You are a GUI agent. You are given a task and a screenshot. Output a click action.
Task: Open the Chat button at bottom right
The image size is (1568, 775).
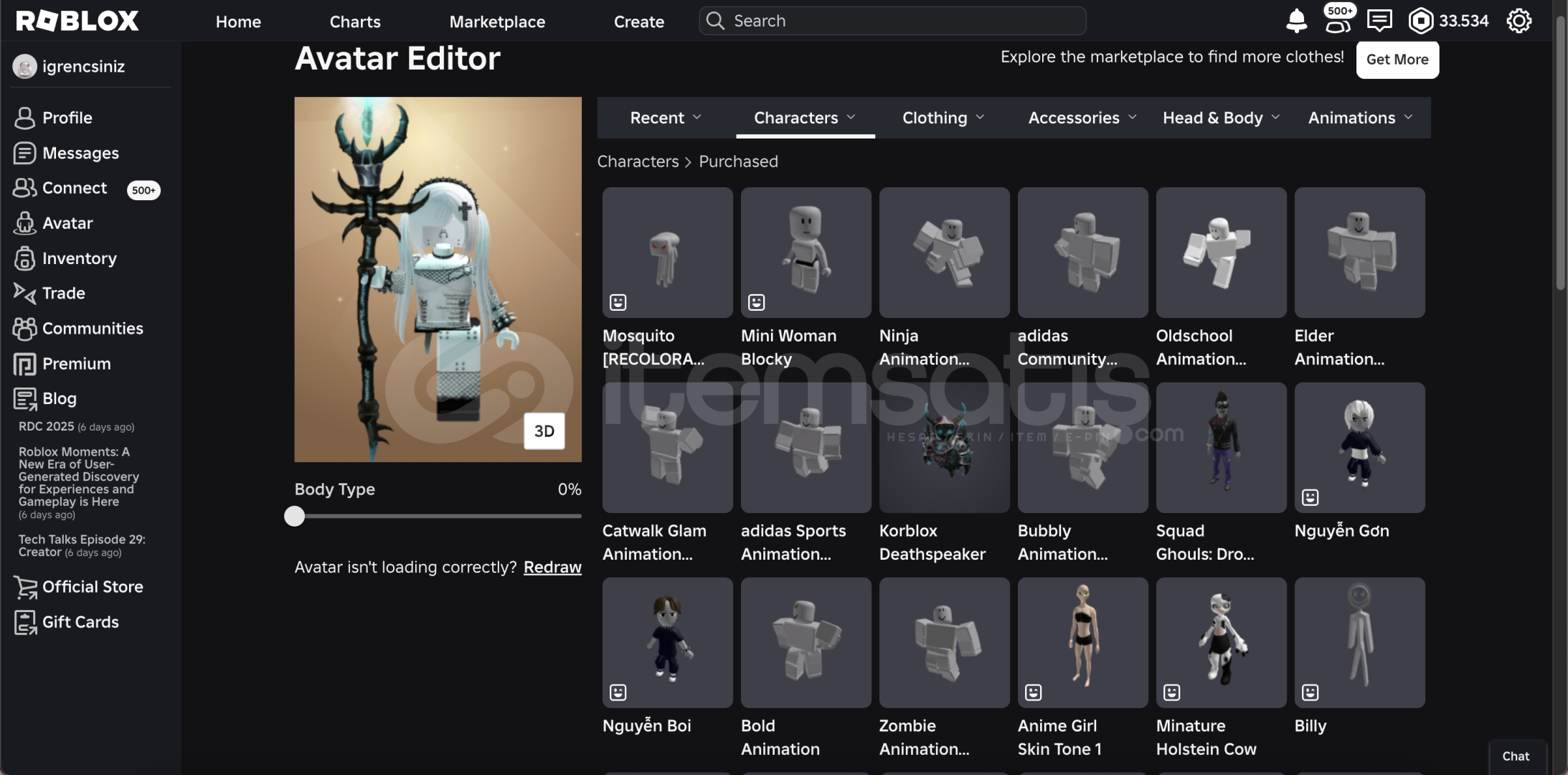tap(1516, 756)
